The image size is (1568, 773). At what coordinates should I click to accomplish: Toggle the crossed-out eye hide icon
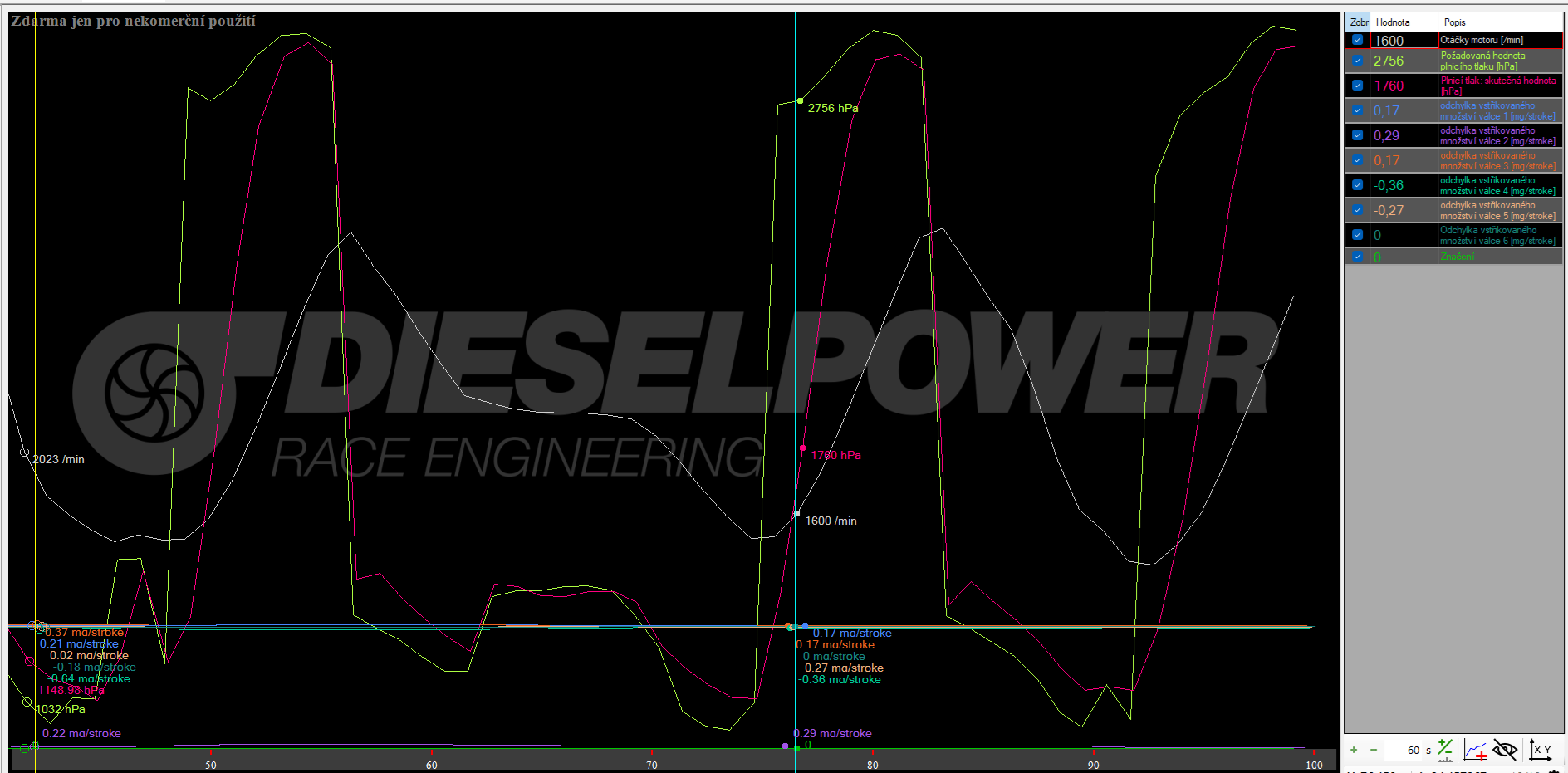1505,750
